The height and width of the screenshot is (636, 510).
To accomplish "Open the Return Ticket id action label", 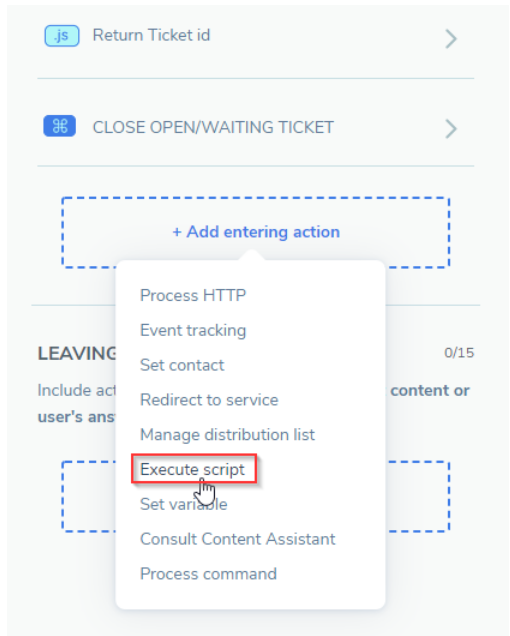I will 151,35.
